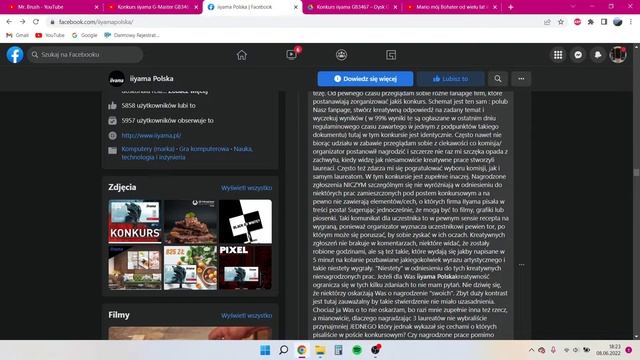Open the red adblock extension icon
This screenshot has height=360, width=640.
pyautogui.click(x=577, y=22)
